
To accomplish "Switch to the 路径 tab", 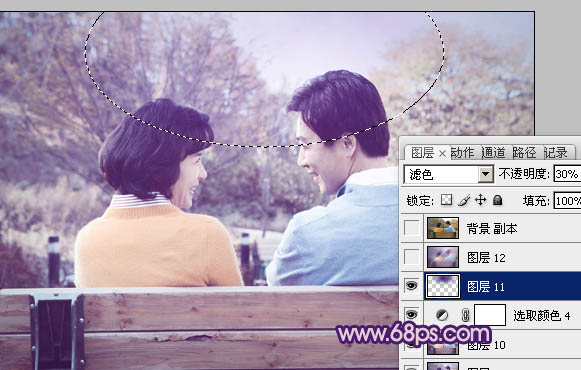I will 525,153.
